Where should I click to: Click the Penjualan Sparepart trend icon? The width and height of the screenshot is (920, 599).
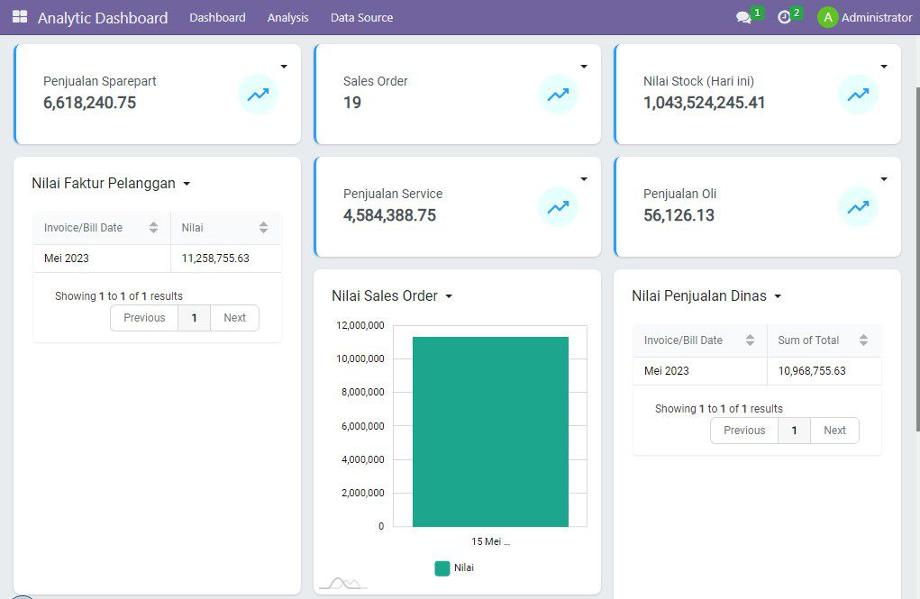point(258,95)
